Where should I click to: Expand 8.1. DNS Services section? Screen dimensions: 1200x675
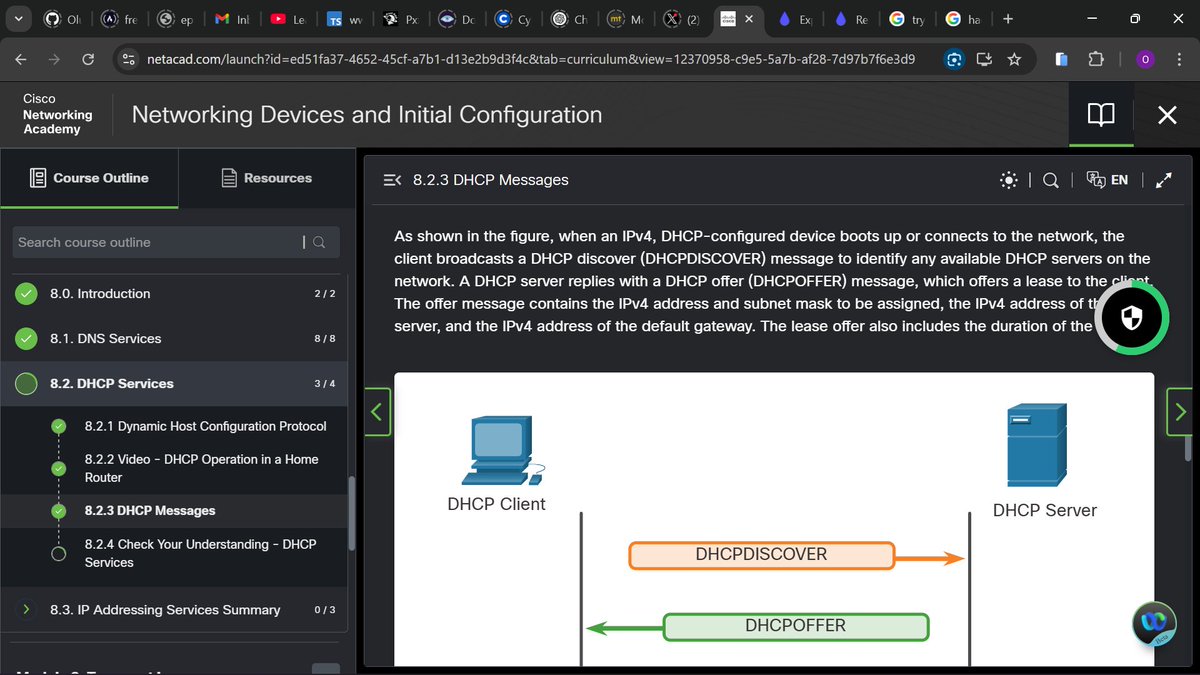pos(105,338)
